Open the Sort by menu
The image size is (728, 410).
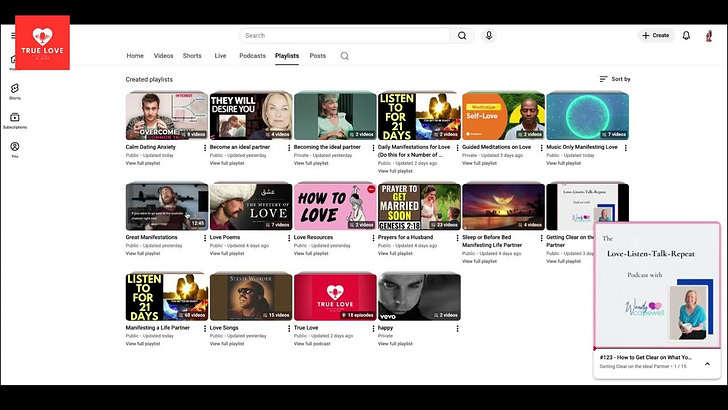click(615, 79)
